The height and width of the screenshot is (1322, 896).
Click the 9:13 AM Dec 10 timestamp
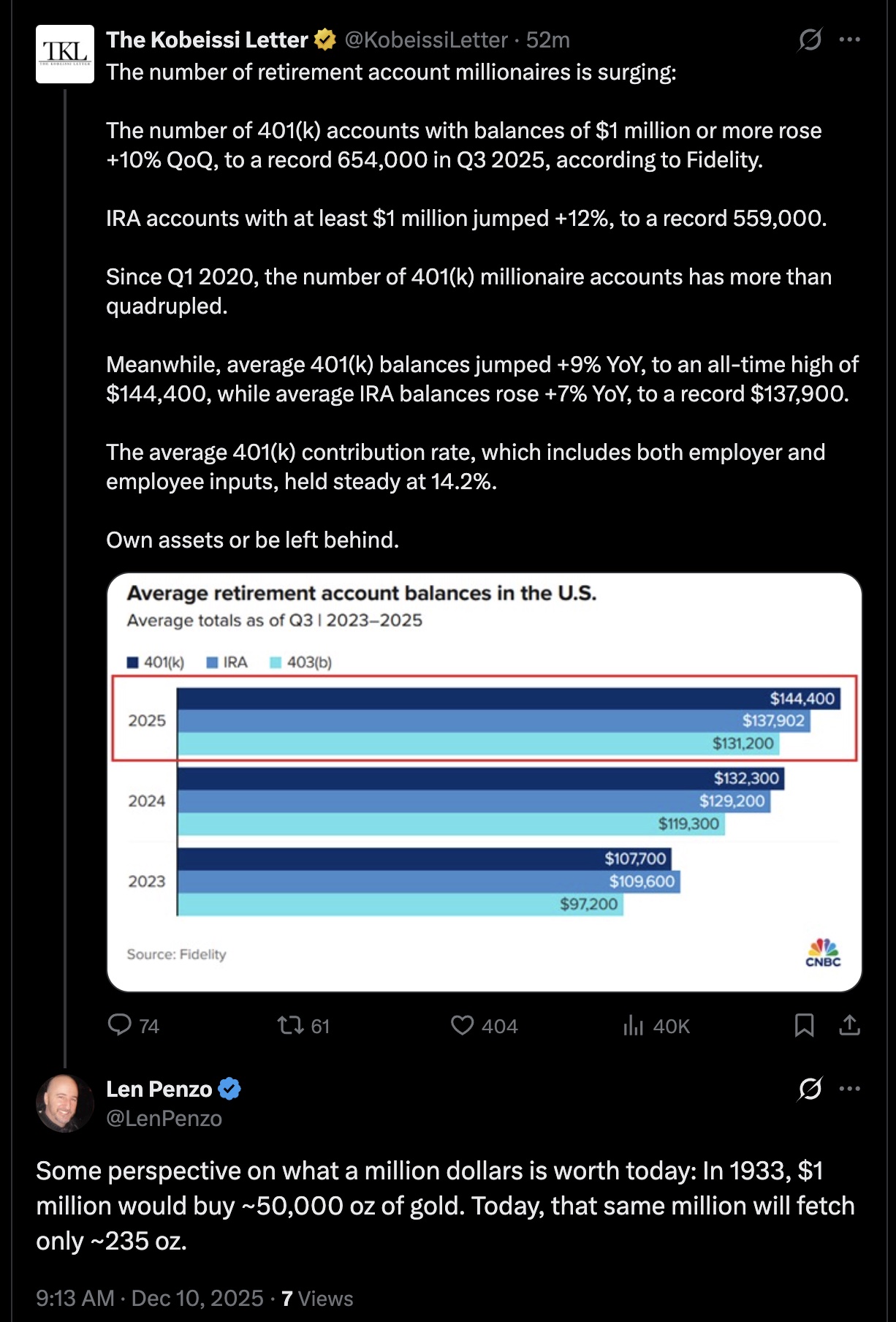(149, 1298)
